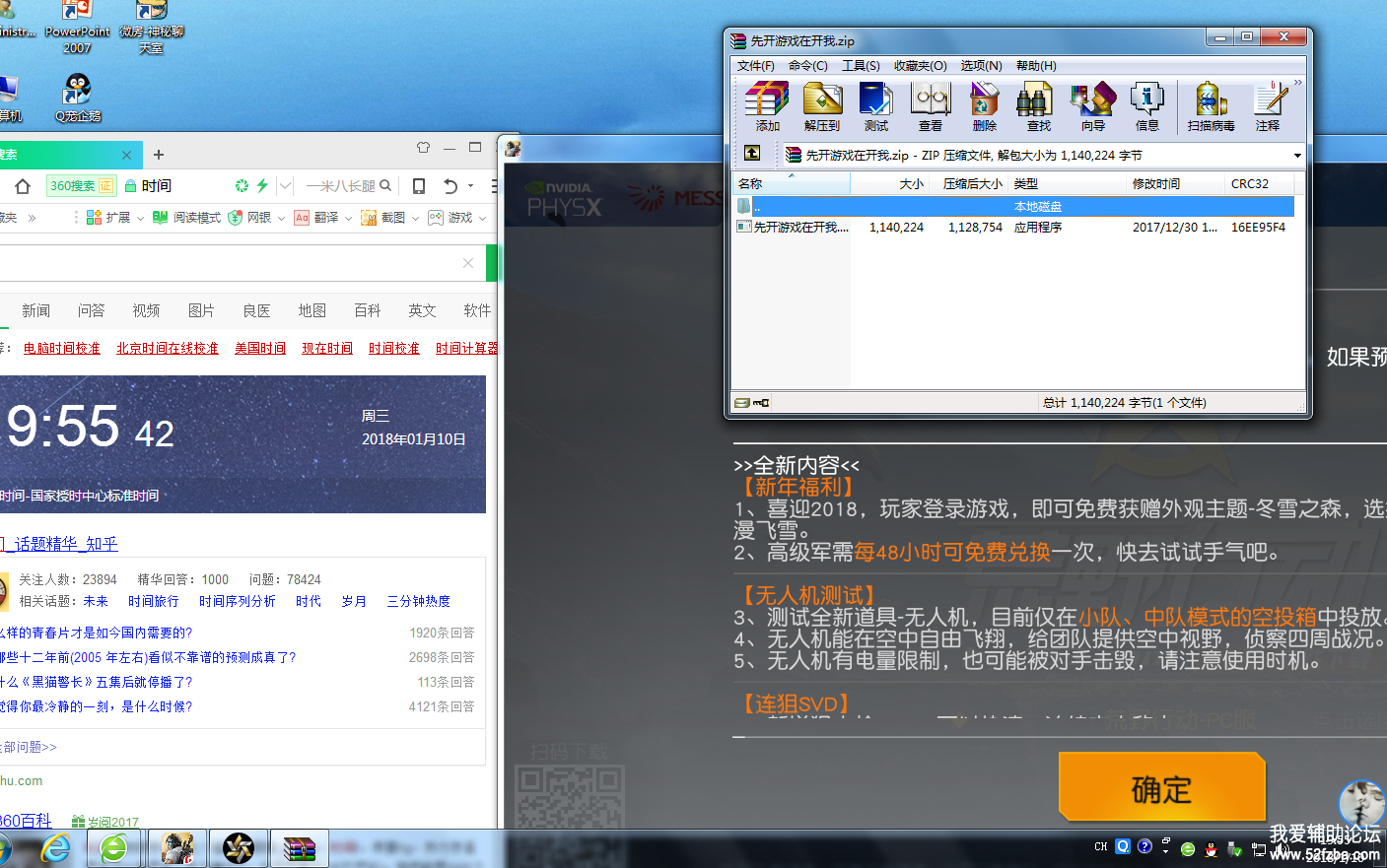Click the Extract To (解压到) icon
The height and width of the screenshot is (868, 1387).
click(x=821, y=106)
